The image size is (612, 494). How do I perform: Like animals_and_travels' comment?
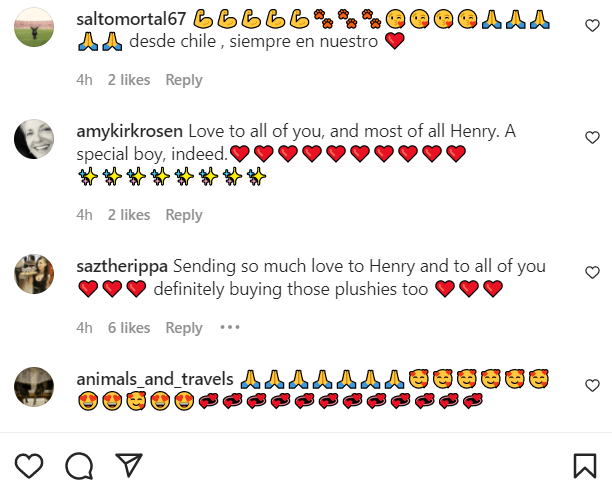click(x=592, y=385)
